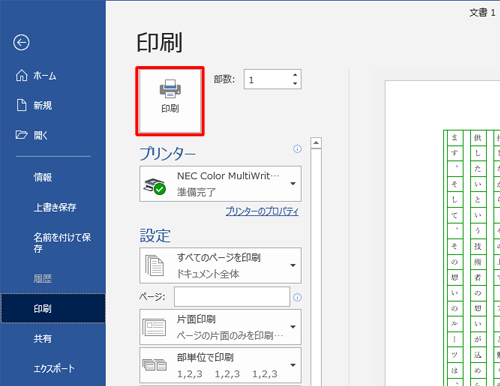The image size is (500, 386).
Task: Open the 片面印刷 dropdown
Action: (220, 327)
